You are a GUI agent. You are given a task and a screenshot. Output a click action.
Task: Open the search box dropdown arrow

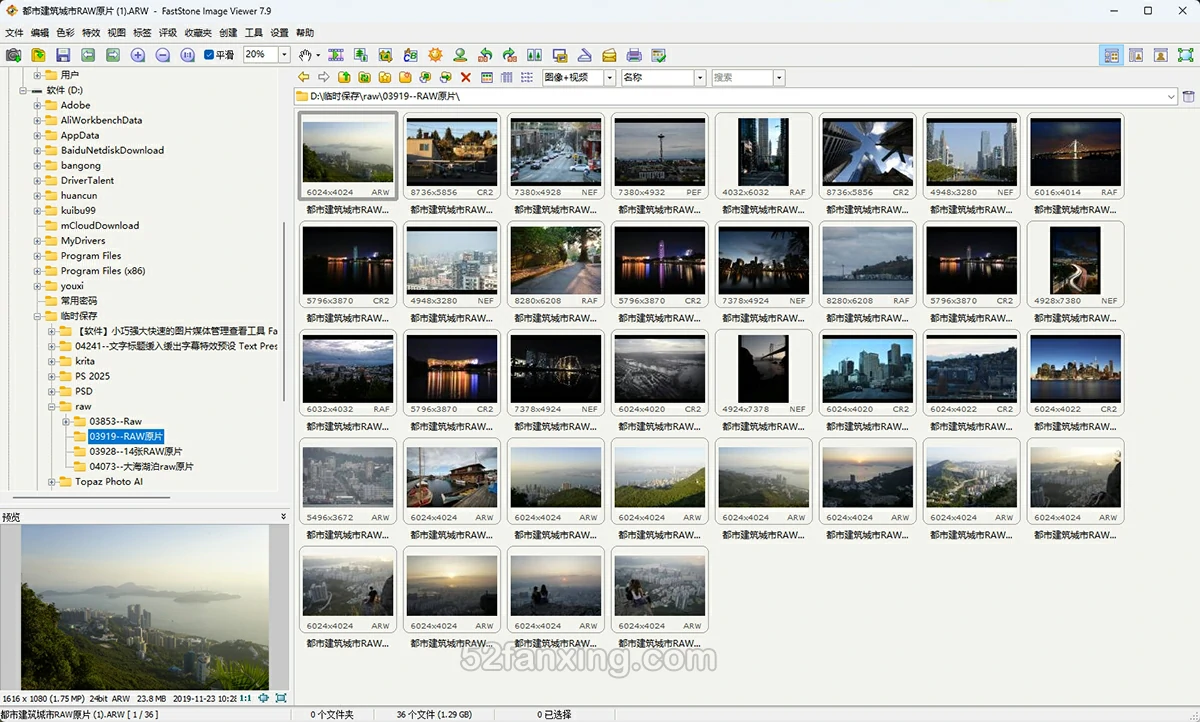tap(779, 77)
